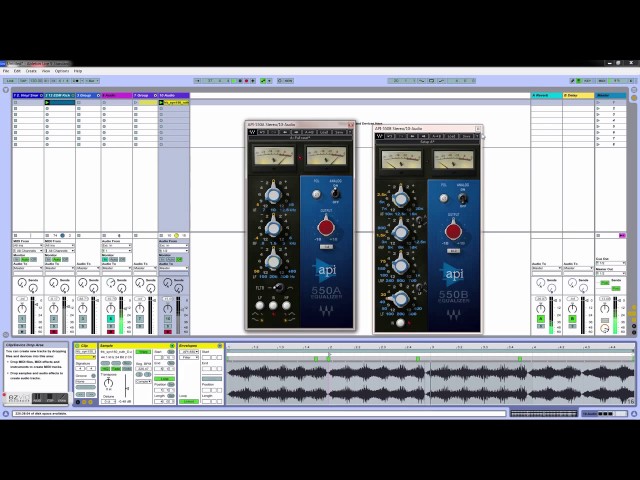This screenshot has width=640, height=480.
Task: Toggle track 6 activator button in mixer
Action: tap(111, 319)
